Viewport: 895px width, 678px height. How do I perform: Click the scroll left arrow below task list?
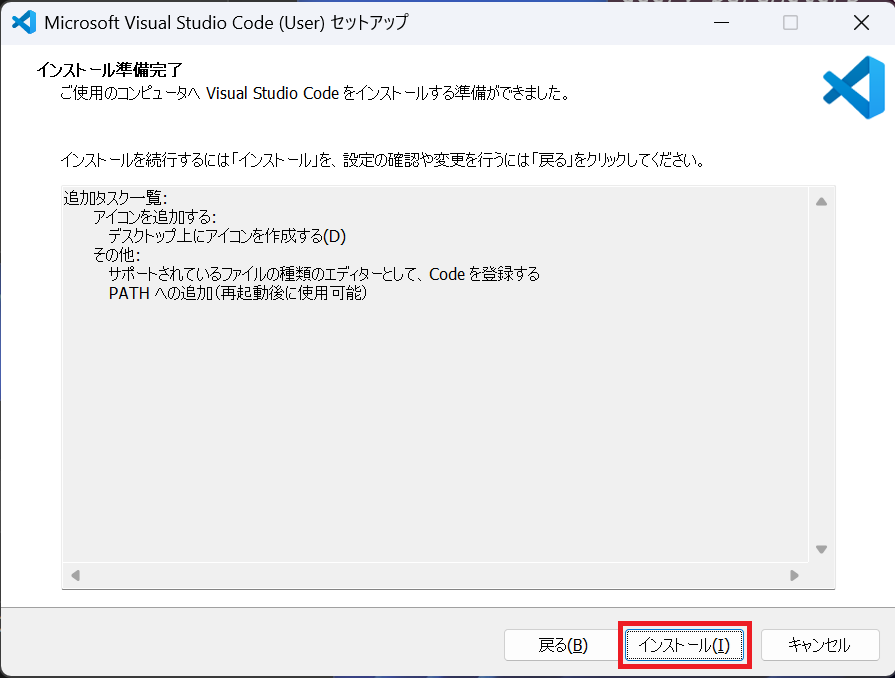75,575
